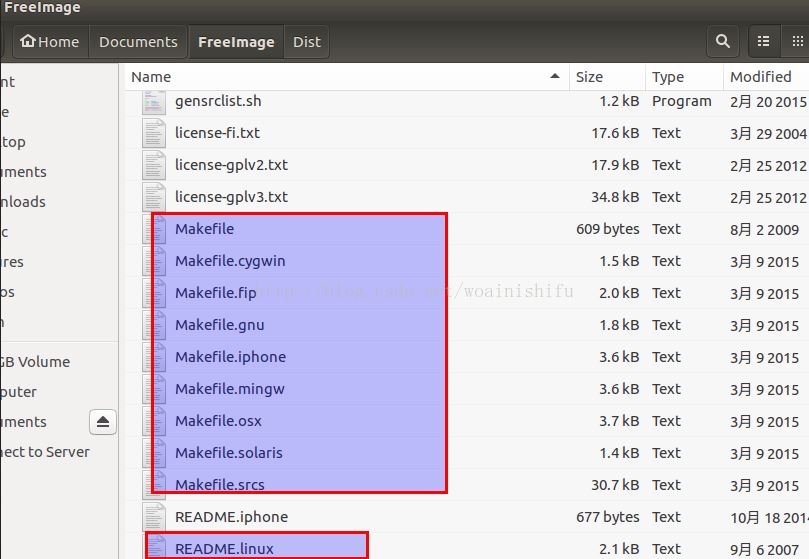Image resolution: width=809 pixels, height=559 pixels.
Task: Go to Dist in the path bar
Action: coord(307,41)
